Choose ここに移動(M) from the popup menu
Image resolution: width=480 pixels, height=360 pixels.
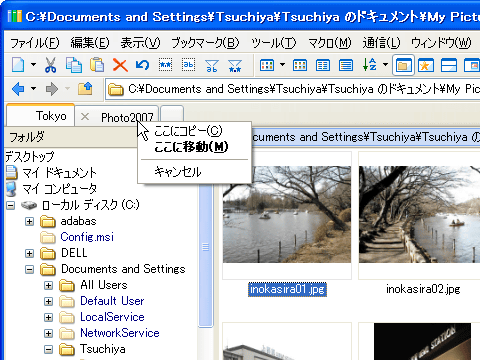(194, 147)
